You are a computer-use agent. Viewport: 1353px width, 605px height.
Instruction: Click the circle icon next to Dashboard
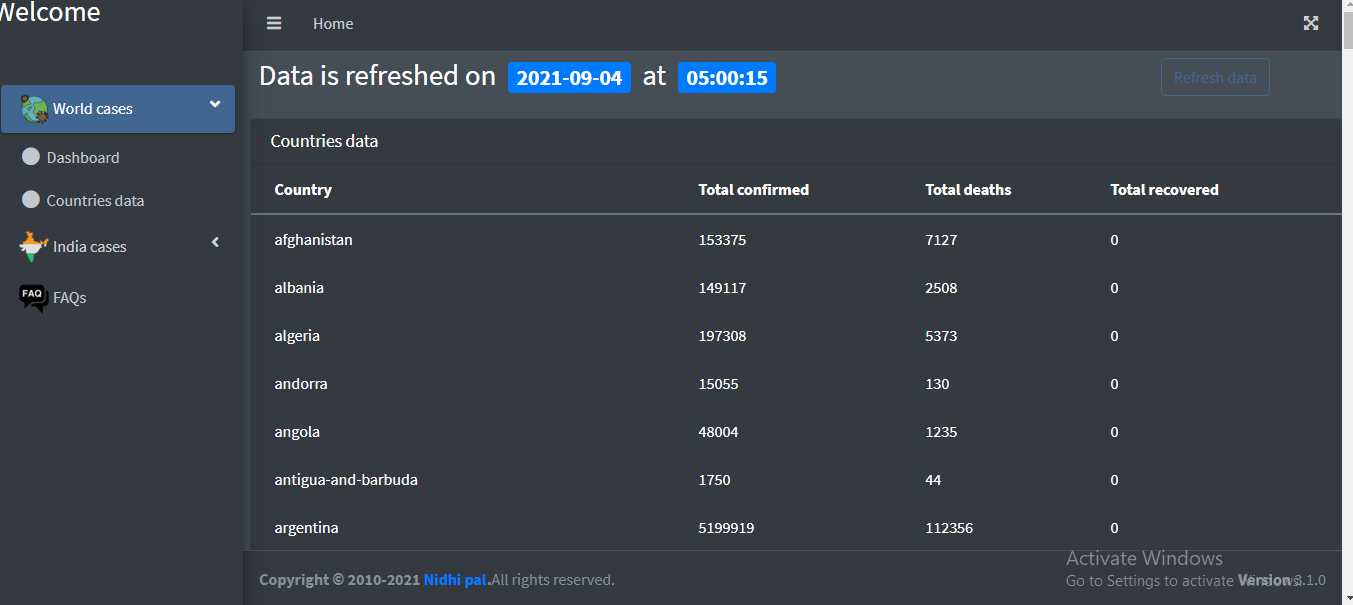(31, 157)
